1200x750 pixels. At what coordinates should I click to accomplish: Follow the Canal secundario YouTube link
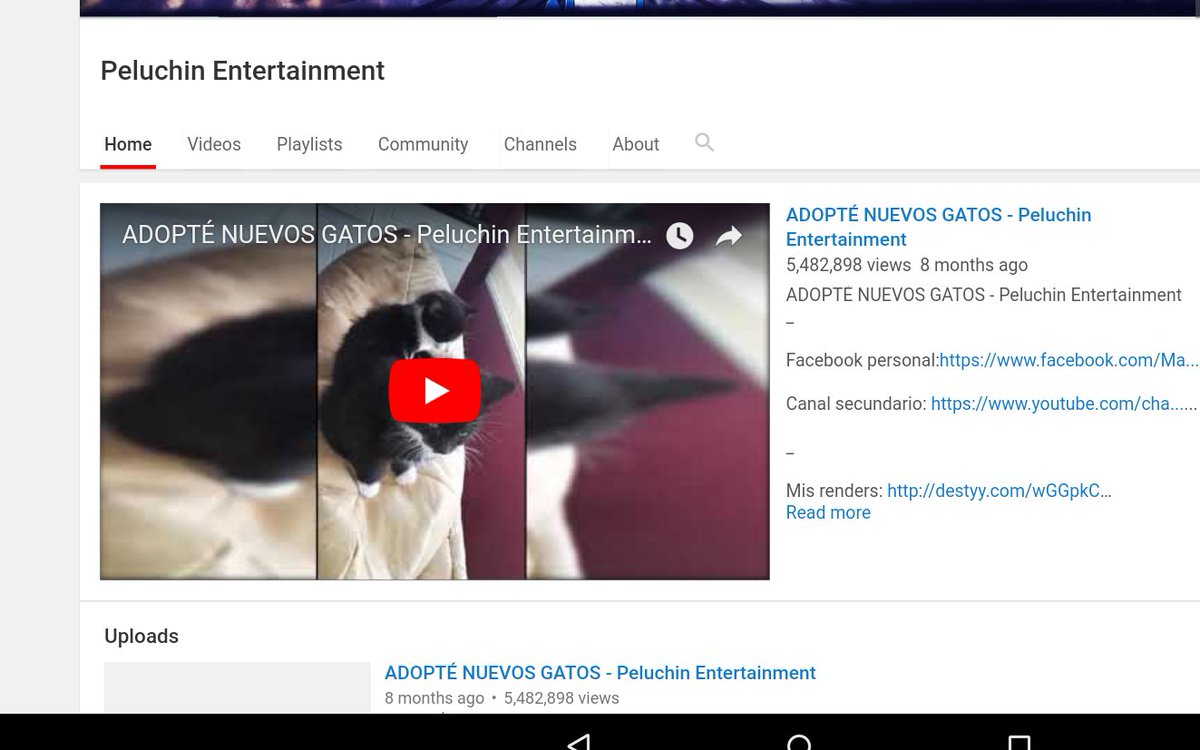pos(1064,404)
